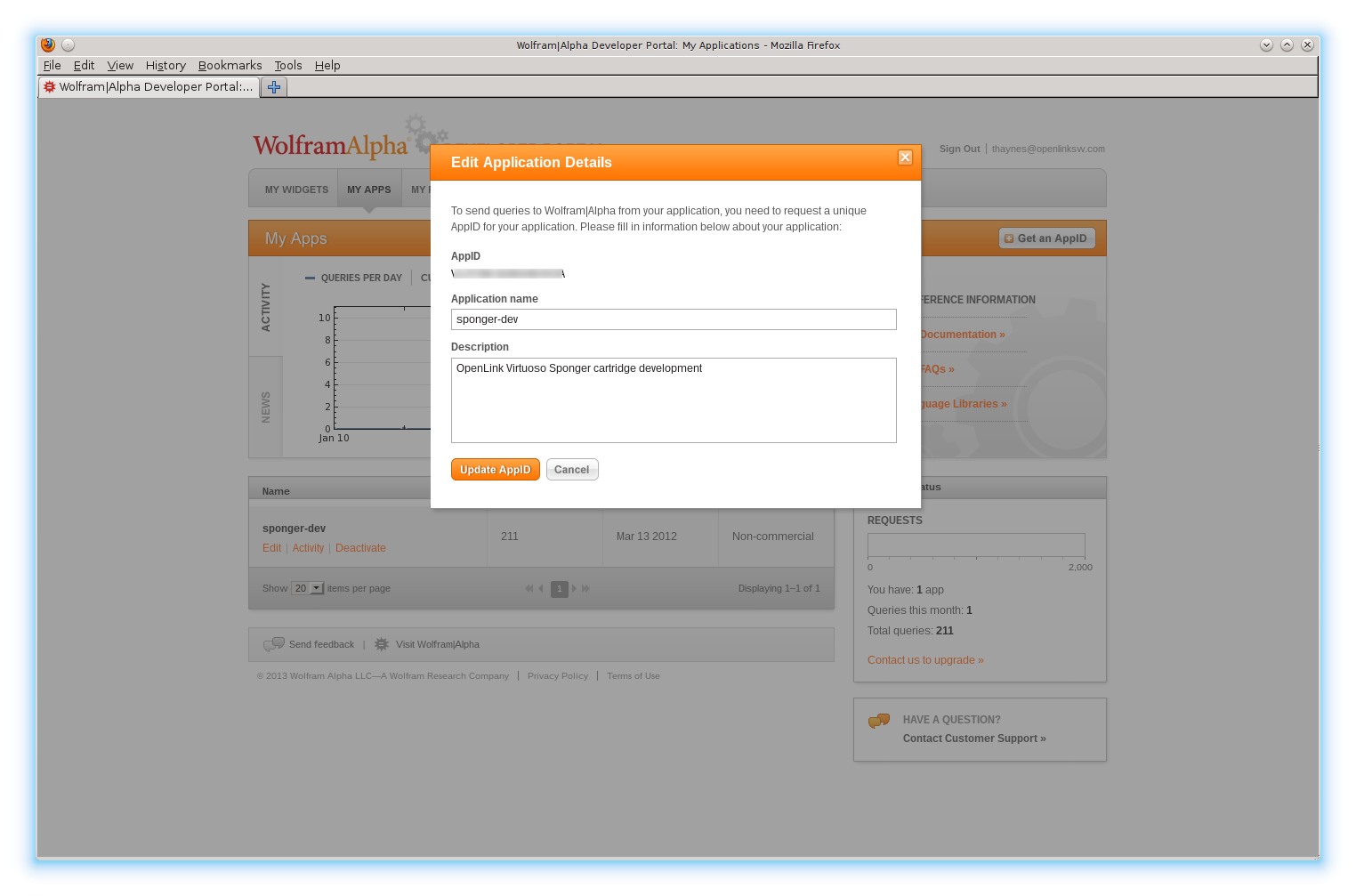
Task: Open the Firefox window menu icon in title bar
Action: [48, 44]
